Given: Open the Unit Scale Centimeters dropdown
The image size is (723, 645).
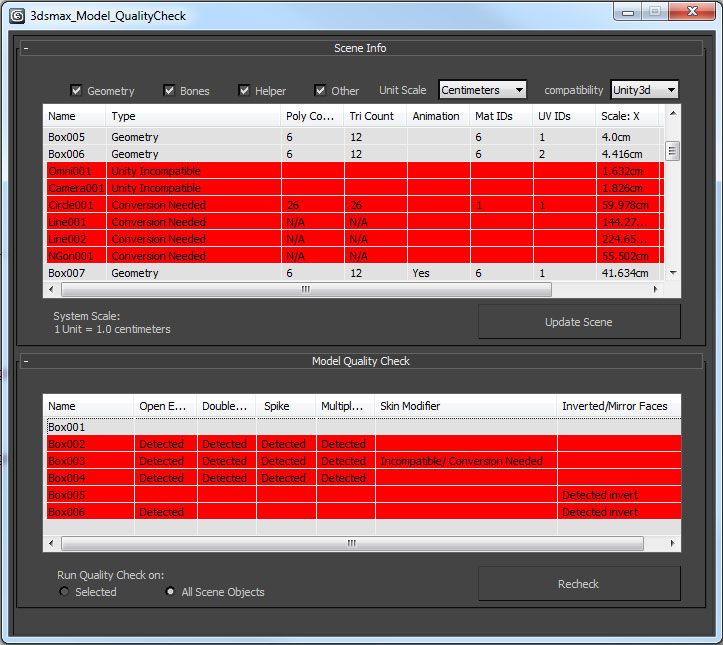Looking at the screenshot, I should pos(482,90).
